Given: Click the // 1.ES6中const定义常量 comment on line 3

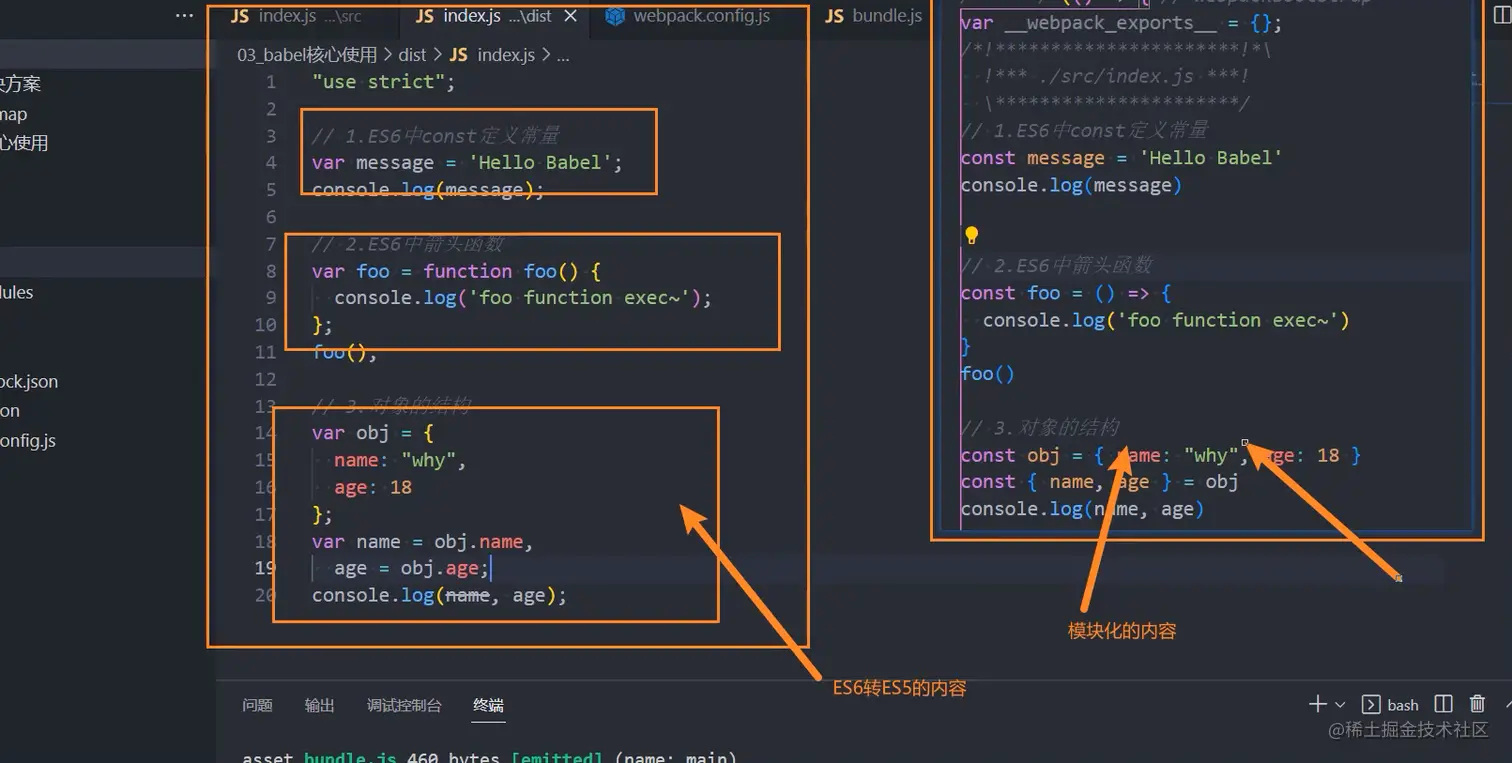Looking at the screenshot, I should 435,136.
